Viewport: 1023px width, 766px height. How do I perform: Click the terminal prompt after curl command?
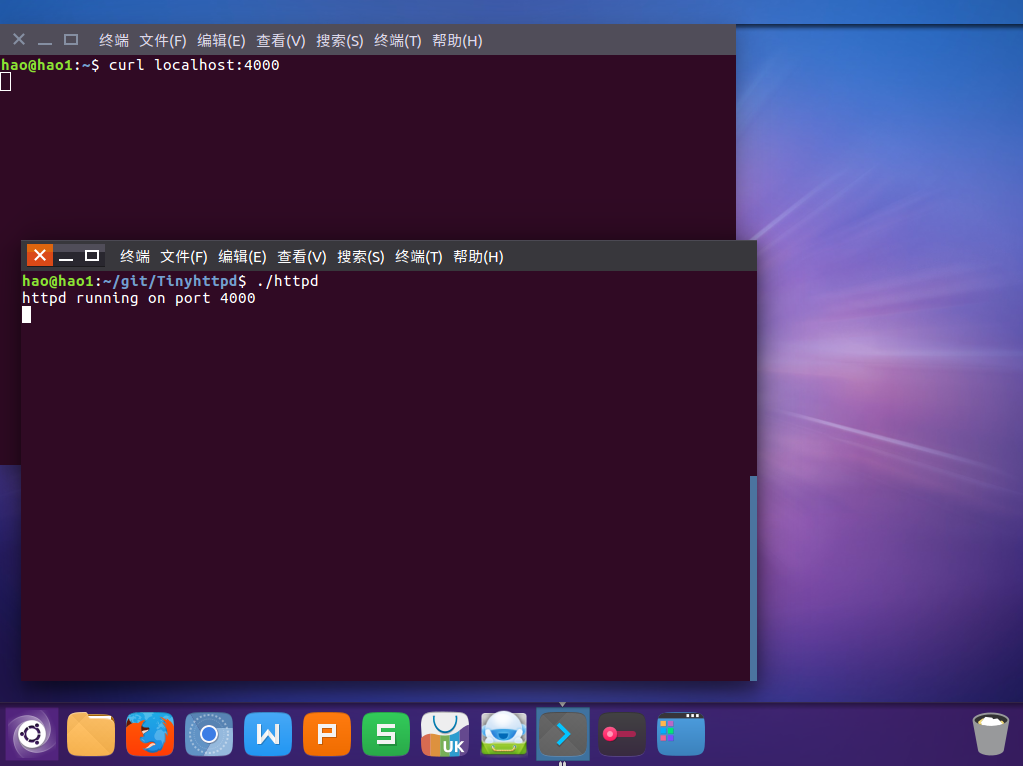5,81
